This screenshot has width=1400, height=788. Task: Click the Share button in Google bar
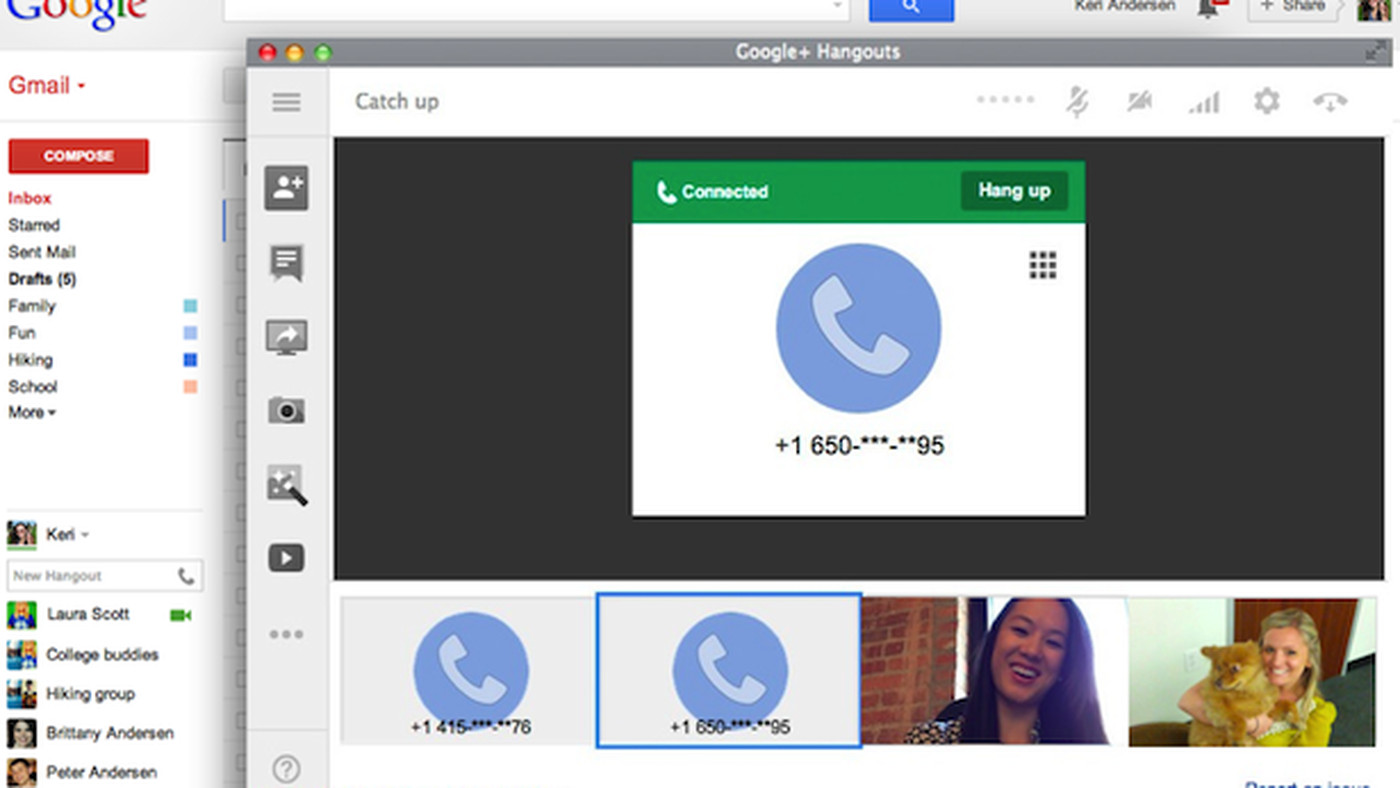[x=1292, y=8]
